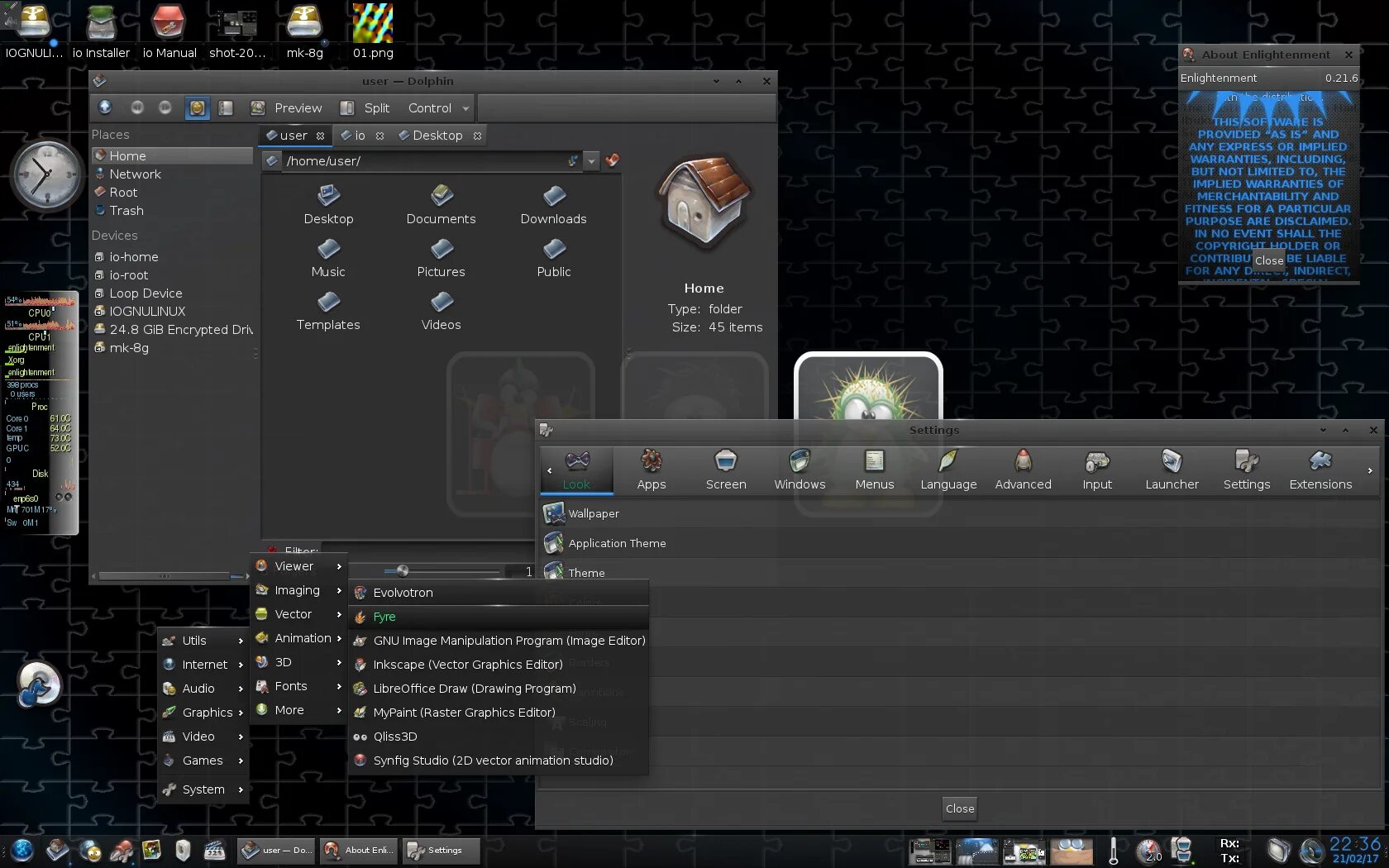
Task: Launch Inkscape Vector Graphics Editor
Action: [x=499, y=665]
